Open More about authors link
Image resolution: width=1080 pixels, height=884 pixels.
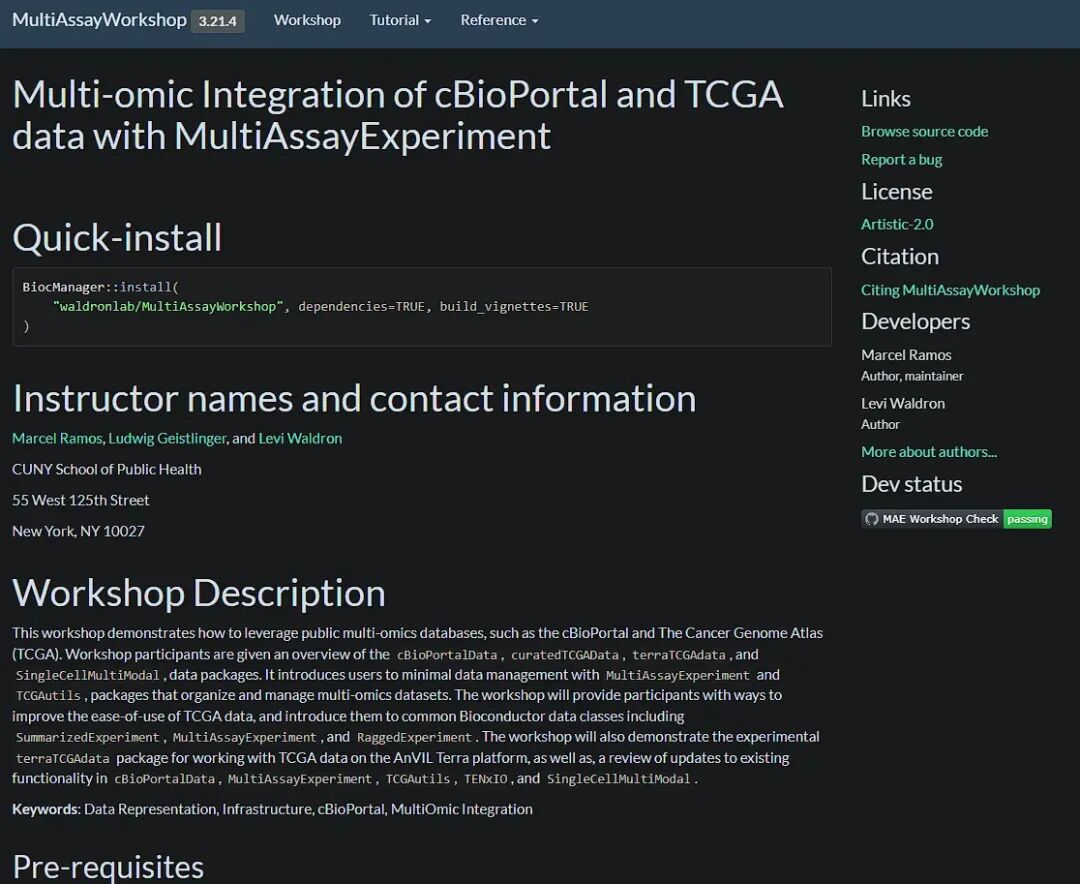929,452
